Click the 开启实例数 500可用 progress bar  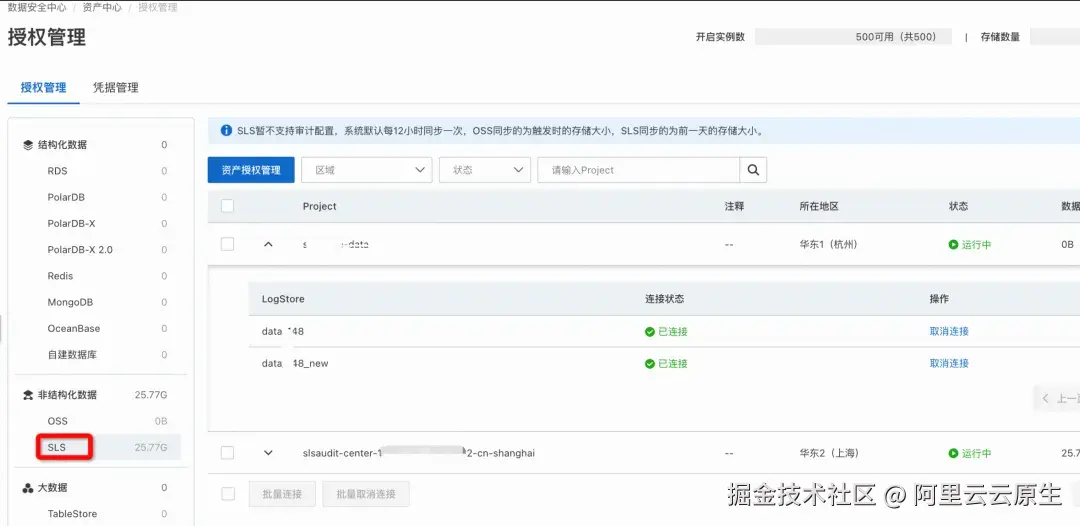853,37
